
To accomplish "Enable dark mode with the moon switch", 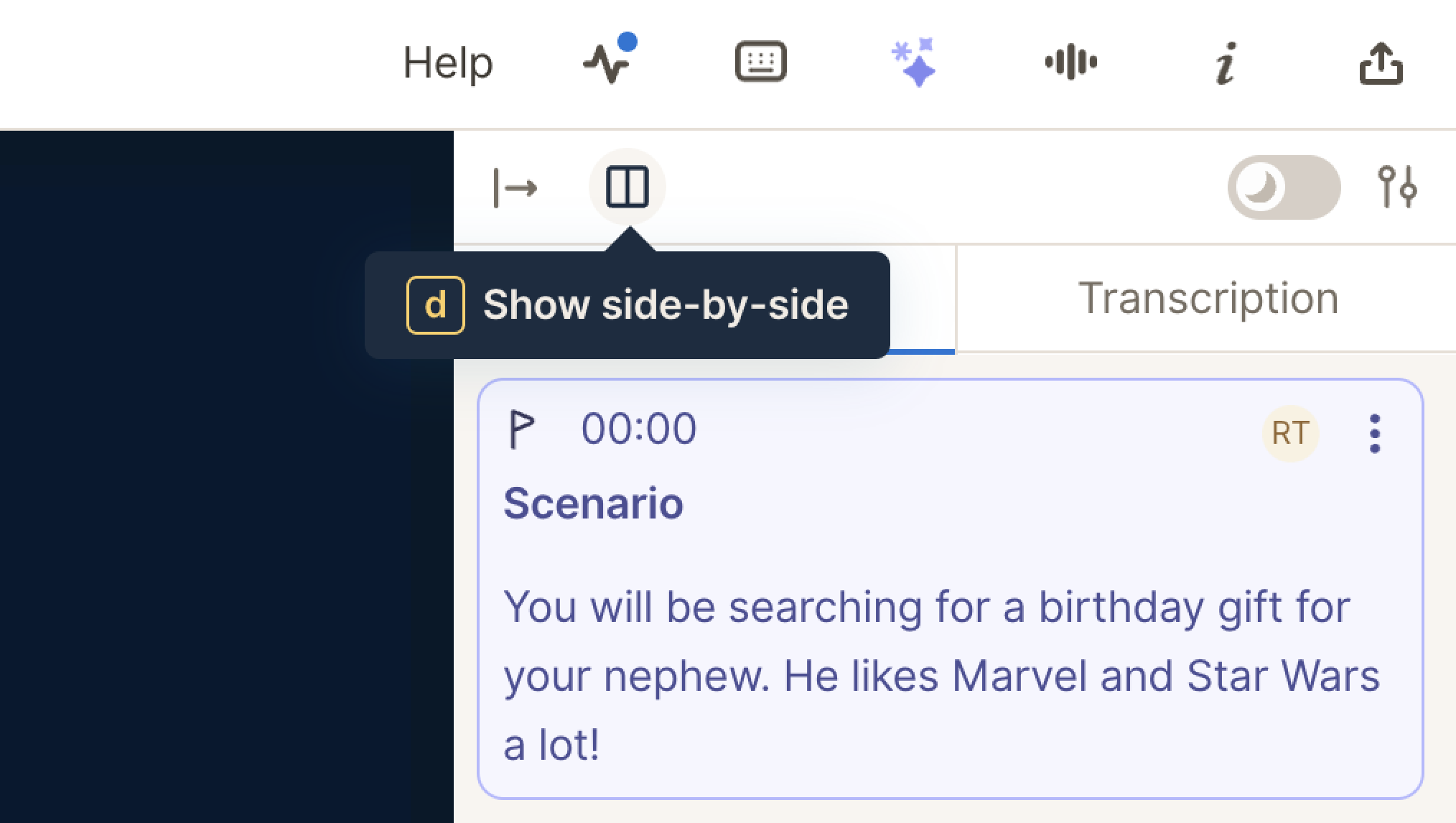I will [1284, 187].
